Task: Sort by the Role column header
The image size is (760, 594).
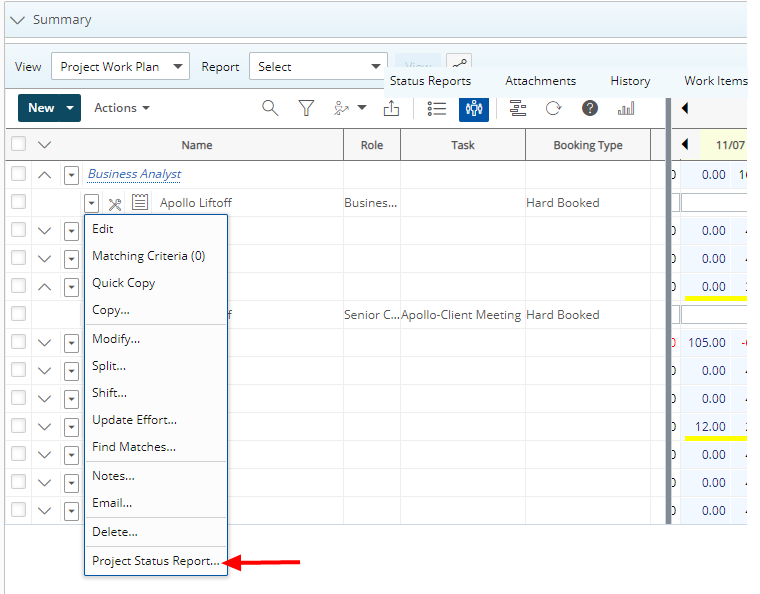Action: [x=372, y=145]
